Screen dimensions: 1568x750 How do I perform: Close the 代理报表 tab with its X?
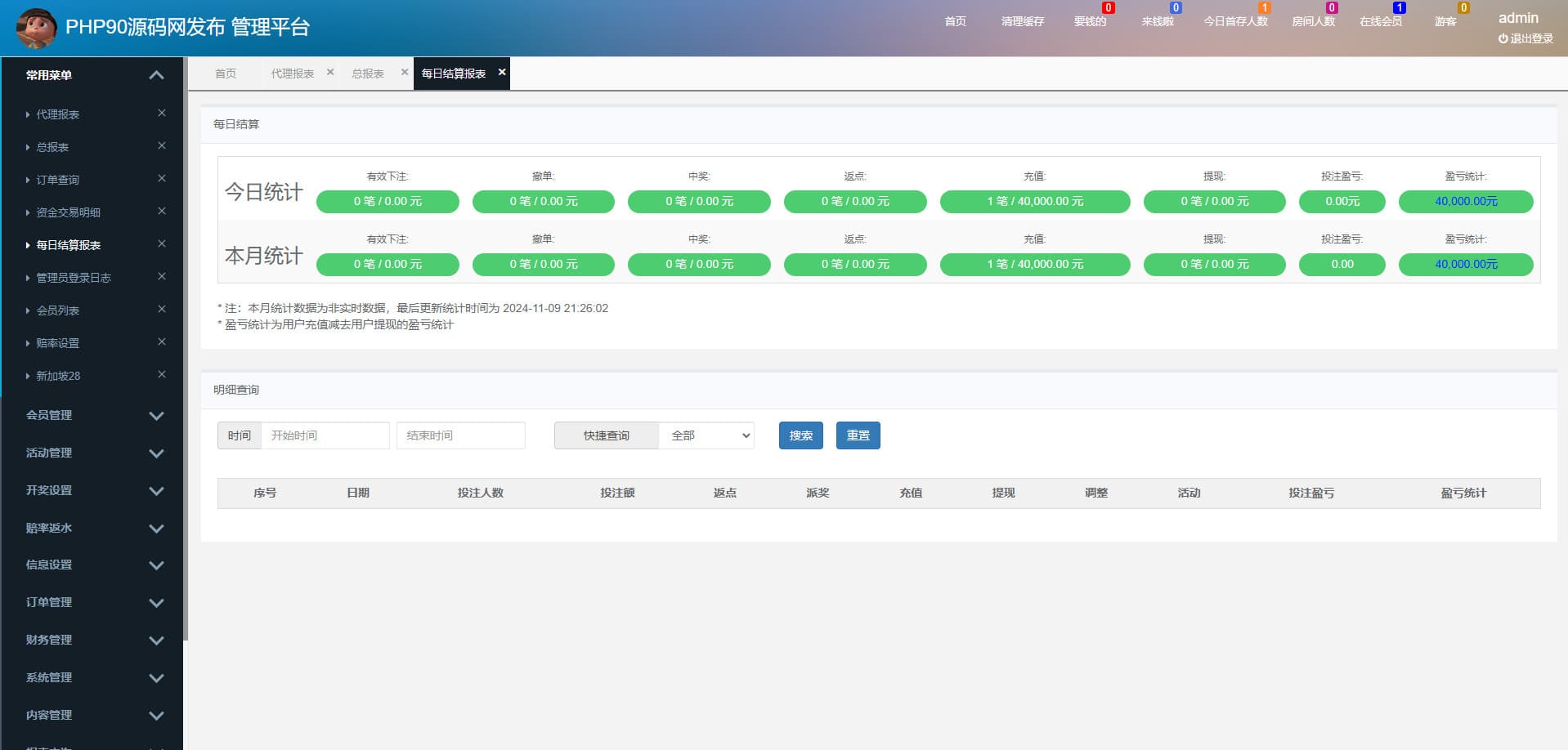[330, 72]
